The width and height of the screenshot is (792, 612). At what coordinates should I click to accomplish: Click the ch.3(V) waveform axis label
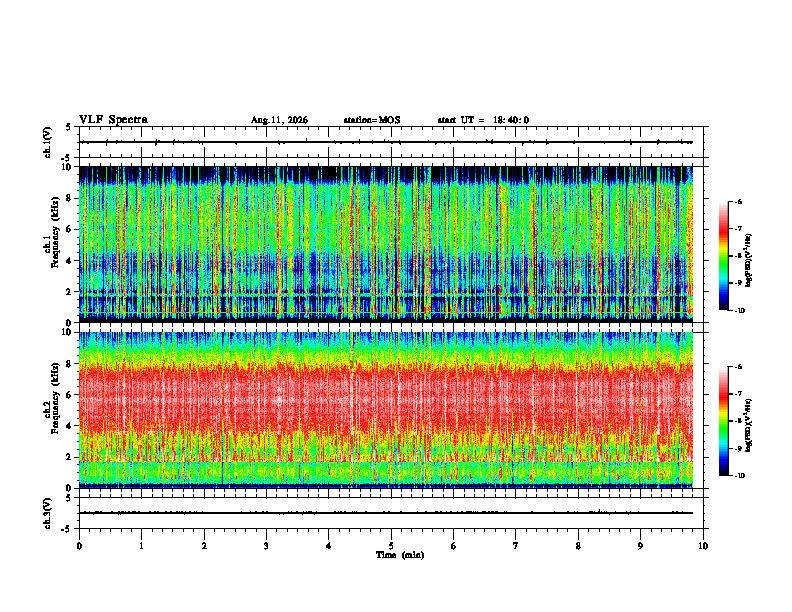coord(48,514)
